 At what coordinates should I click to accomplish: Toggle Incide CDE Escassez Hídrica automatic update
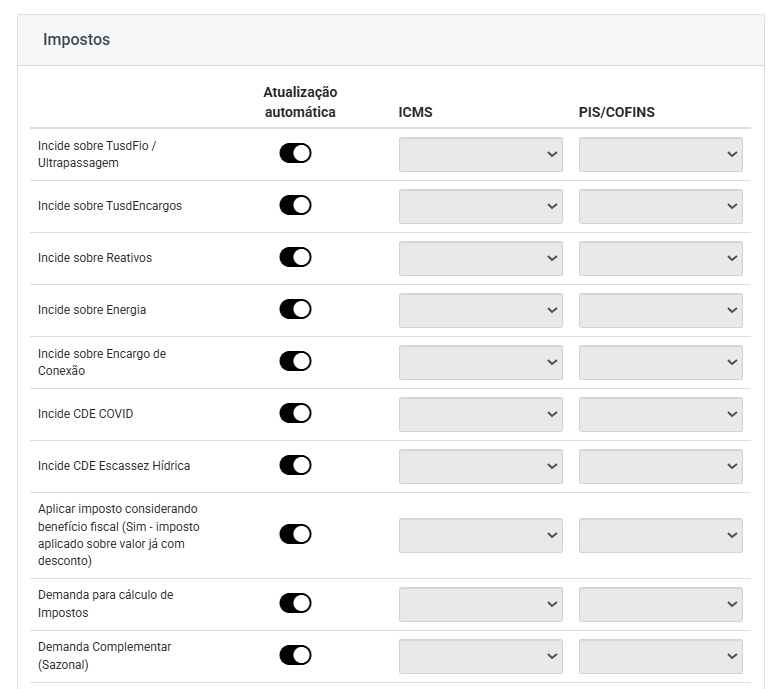295,465
